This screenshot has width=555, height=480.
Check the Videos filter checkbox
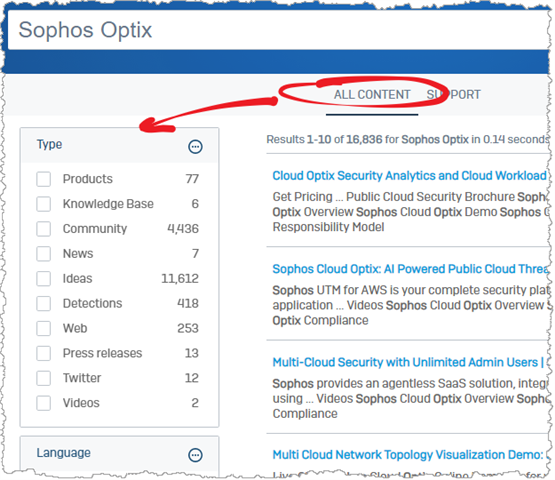44,403
